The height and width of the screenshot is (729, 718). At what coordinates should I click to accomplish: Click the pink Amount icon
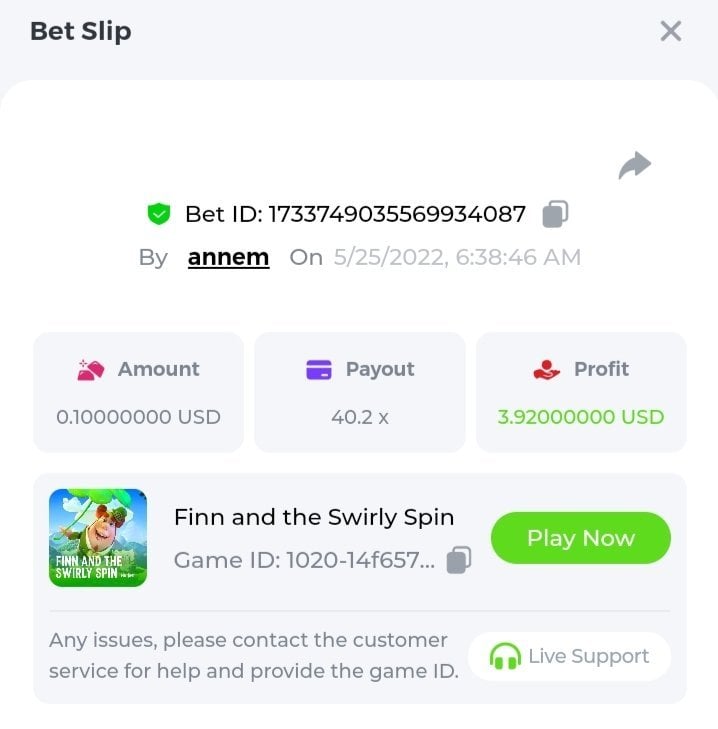pos(91,370)
